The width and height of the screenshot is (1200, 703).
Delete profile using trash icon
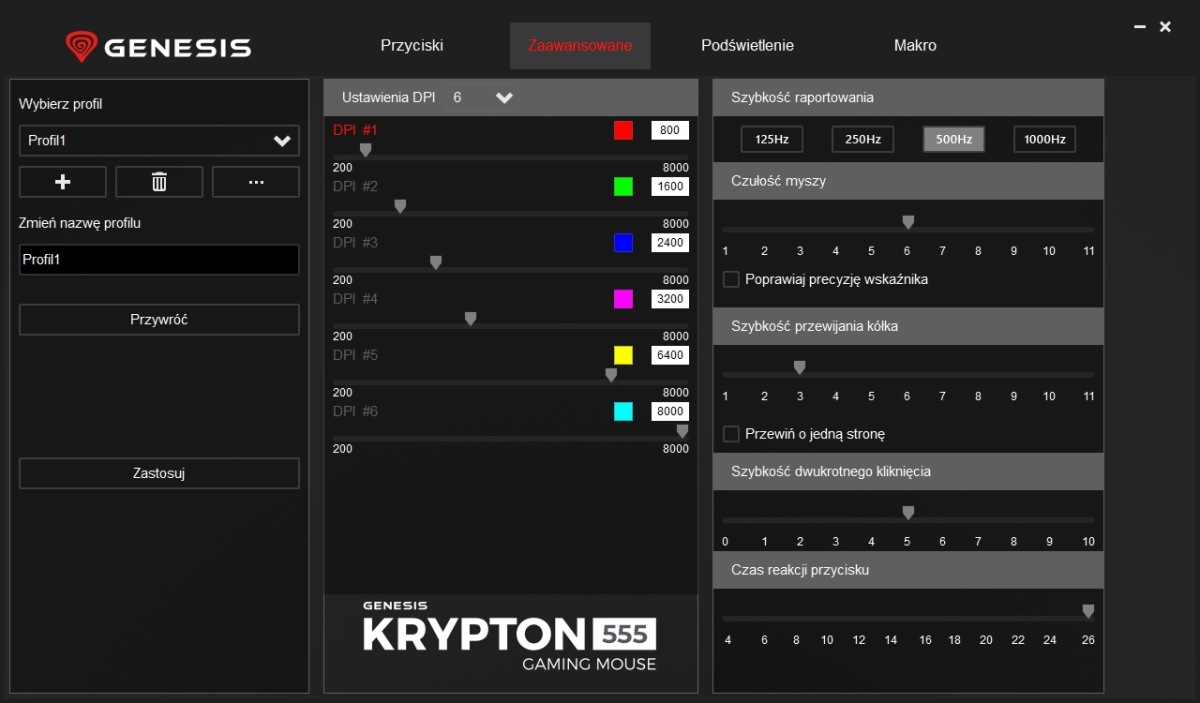(x=159, y=182)
